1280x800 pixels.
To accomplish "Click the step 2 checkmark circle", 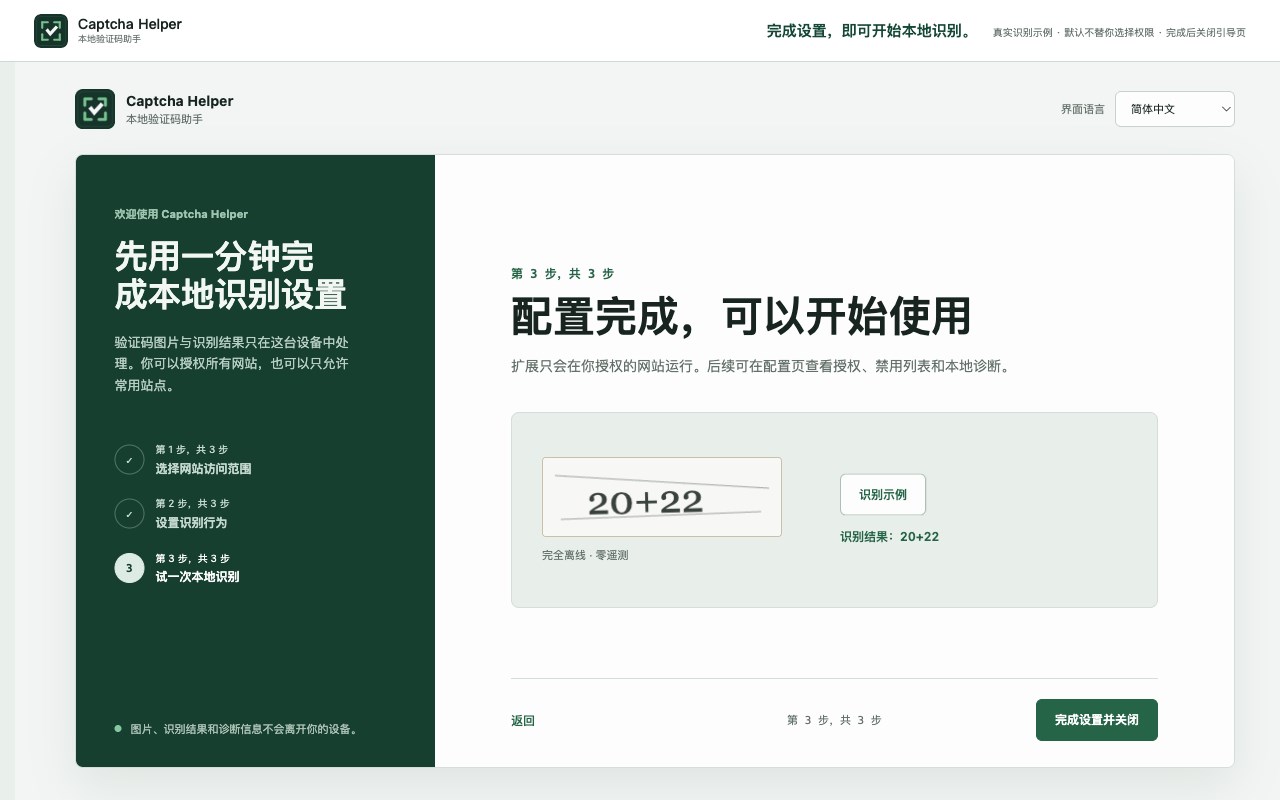I will coord(129,513).
